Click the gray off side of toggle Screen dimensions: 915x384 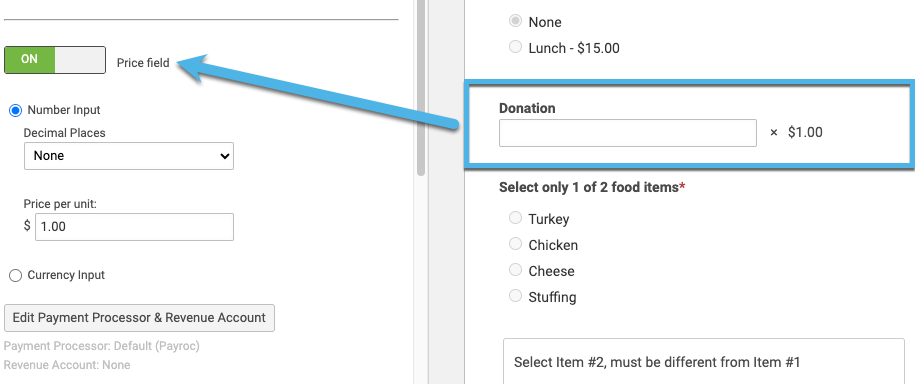pyautogui.click(x=80, y=60)
